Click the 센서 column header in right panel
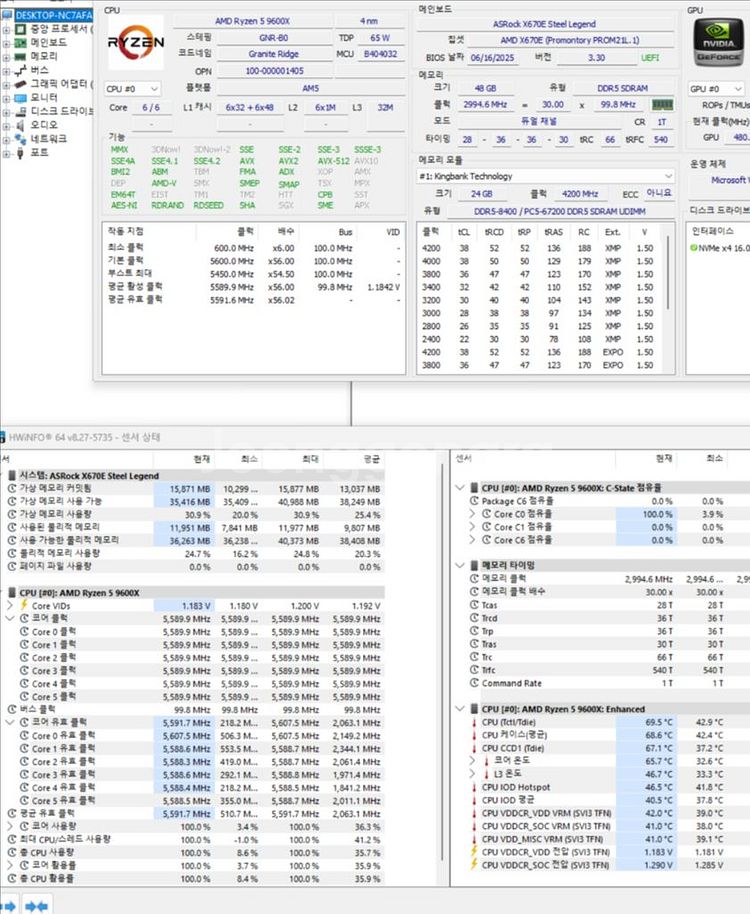Screen dimensions: 750x914 point(464,459)
